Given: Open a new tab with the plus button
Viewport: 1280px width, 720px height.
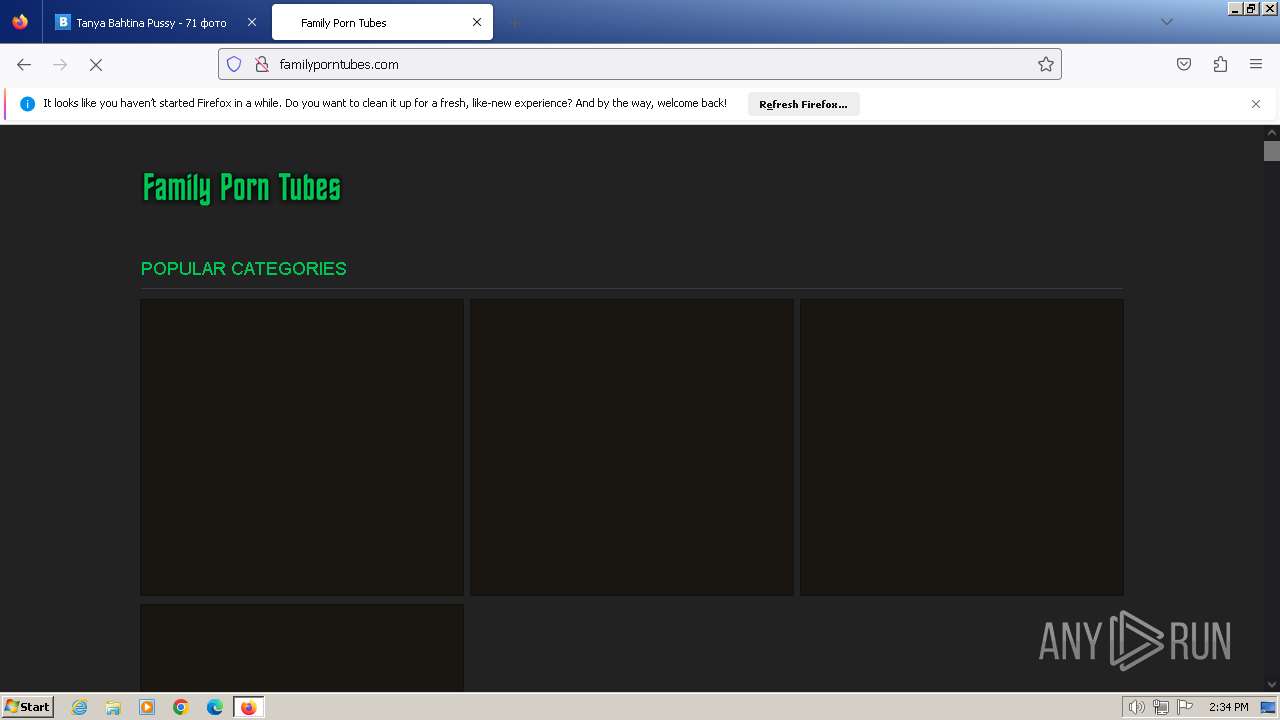Looking at the screenshot, I should (x=514, y=22).
